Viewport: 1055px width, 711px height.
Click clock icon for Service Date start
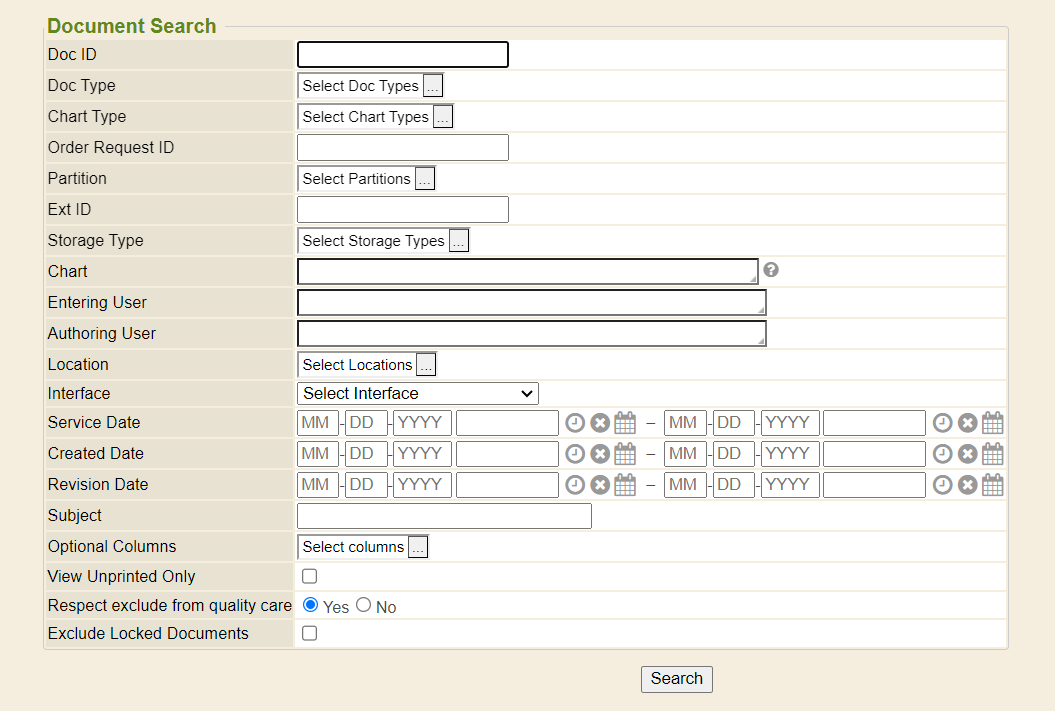(575, 423)
